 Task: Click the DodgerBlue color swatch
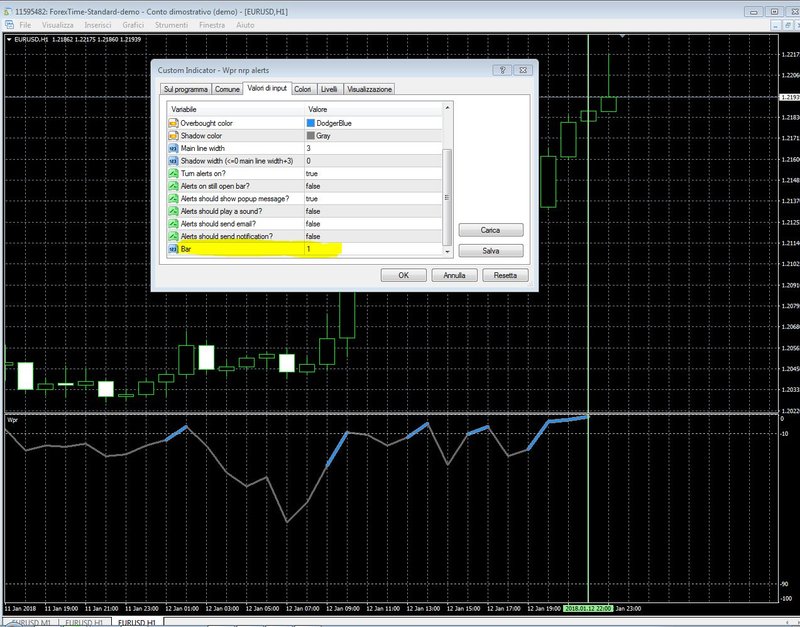(x=311, y=122)
